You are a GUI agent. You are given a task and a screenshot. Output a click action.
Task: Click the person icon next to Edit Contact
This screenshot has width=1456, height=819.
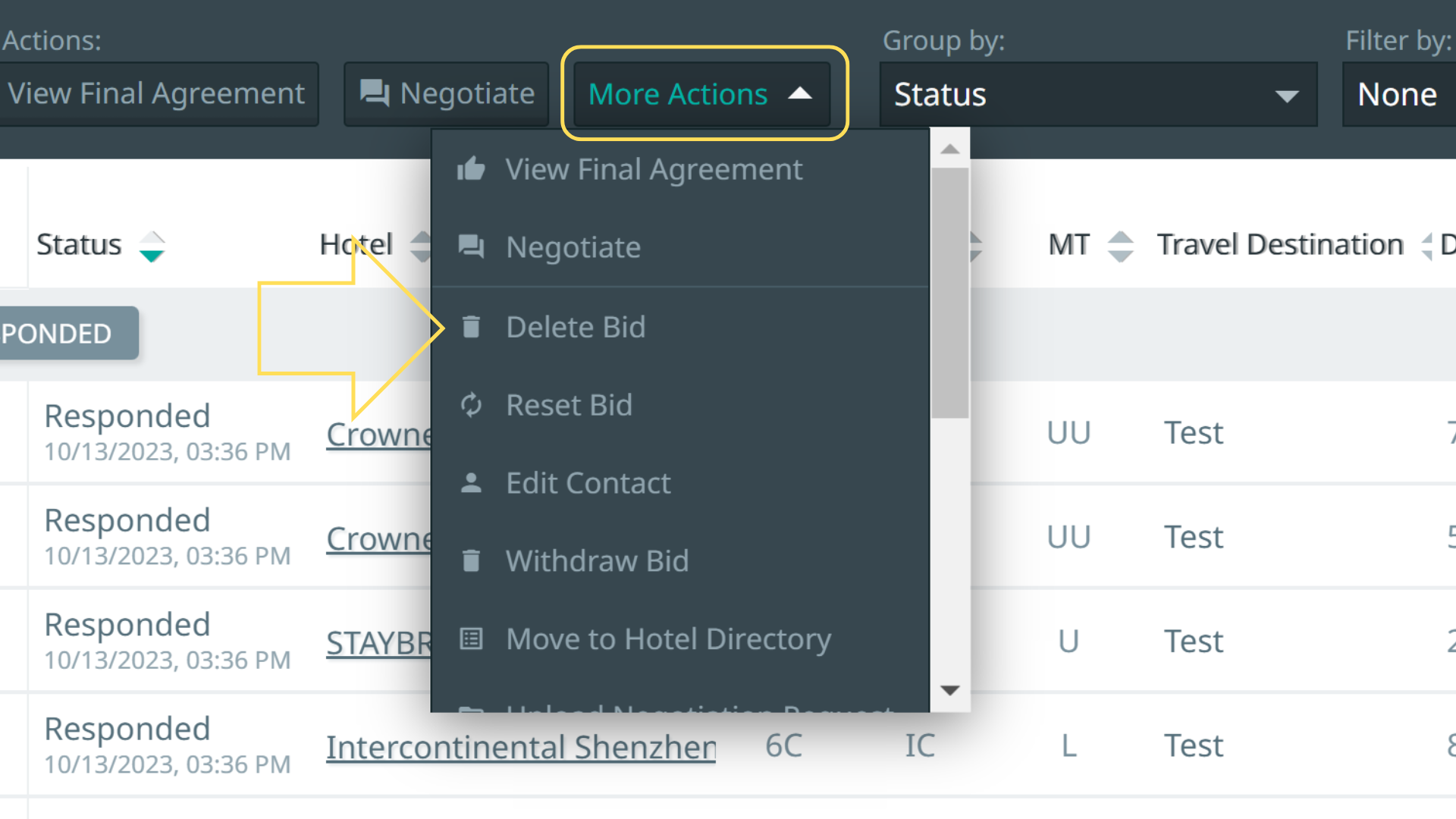[471, 483]
